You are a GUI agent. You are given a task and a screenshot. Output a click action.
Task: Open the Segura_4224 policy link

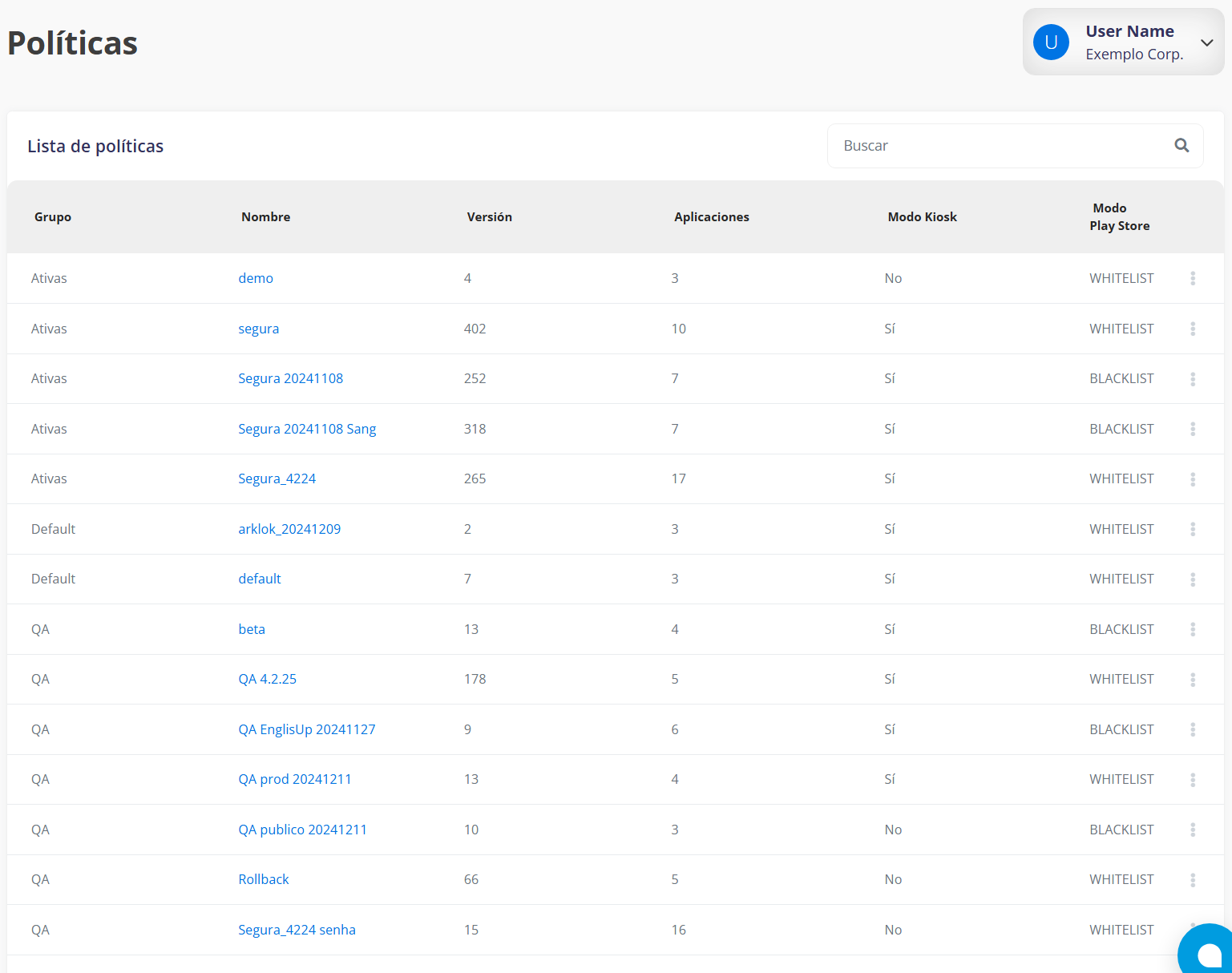(277, 478)
